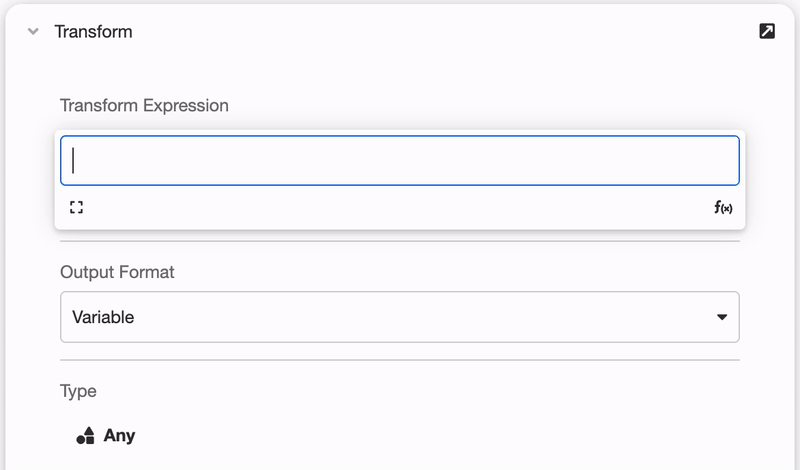Click the shapes icon beside Any

pyautogui.click(x=86, y=436)
